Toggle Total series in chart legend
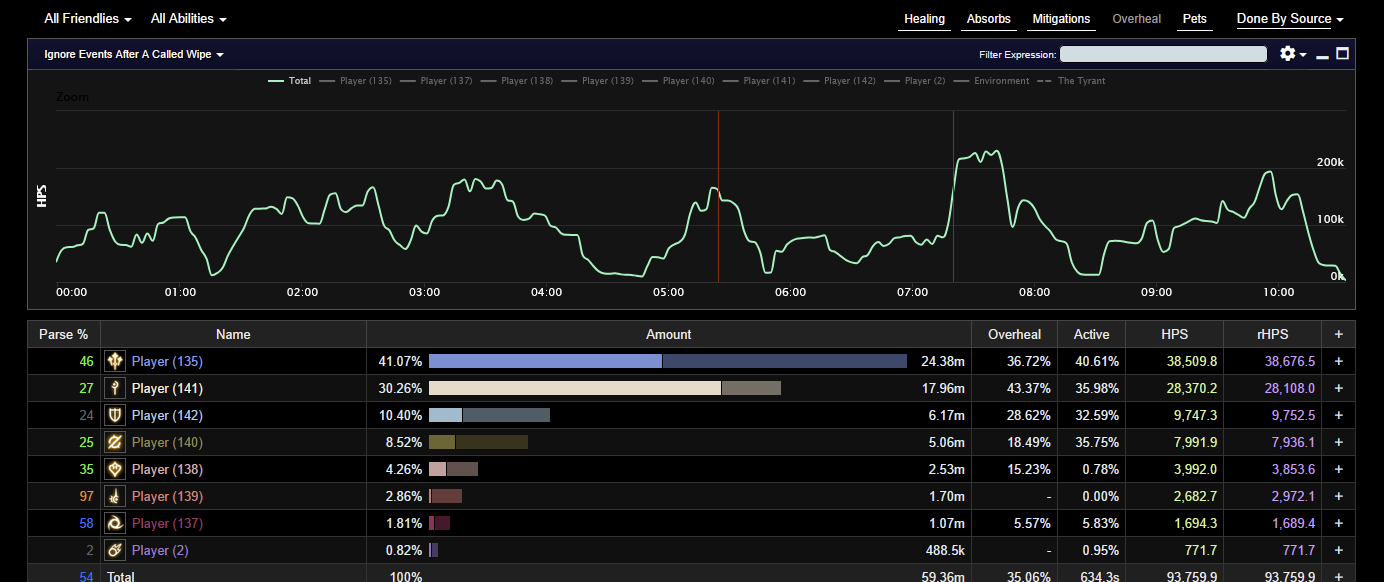Viewport: 1384px width, 582px height. tap(290, 81)
